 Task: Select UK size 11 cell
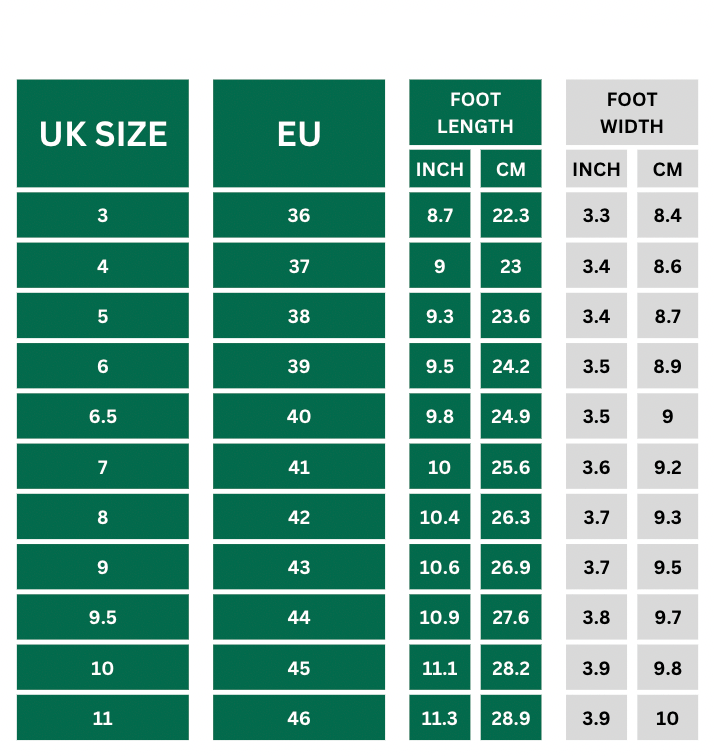(103, 718)
